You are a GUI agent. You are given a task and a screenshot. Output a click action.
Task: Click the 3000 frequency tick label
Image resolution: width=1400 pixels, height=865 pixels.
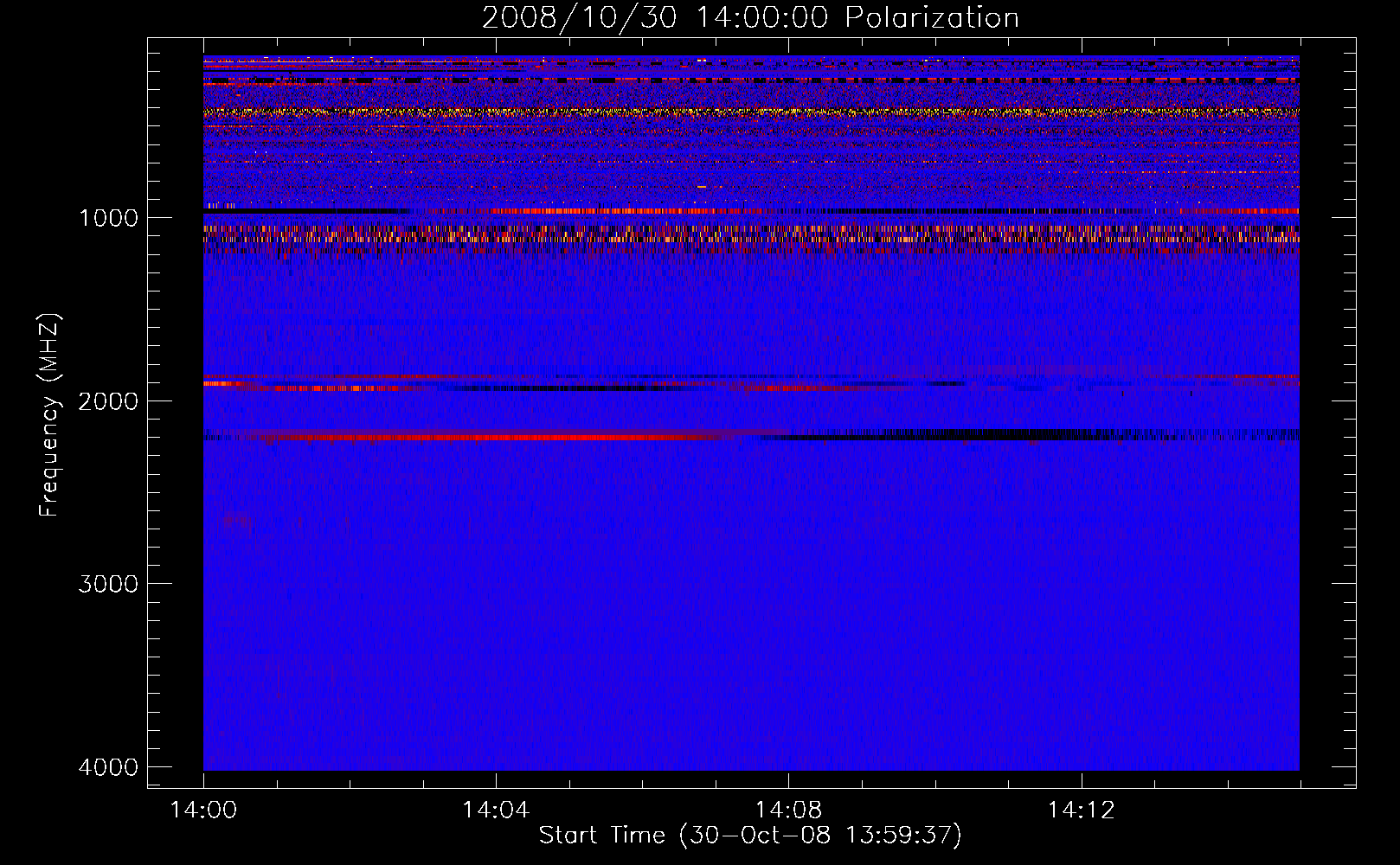[x=108, y=583]
